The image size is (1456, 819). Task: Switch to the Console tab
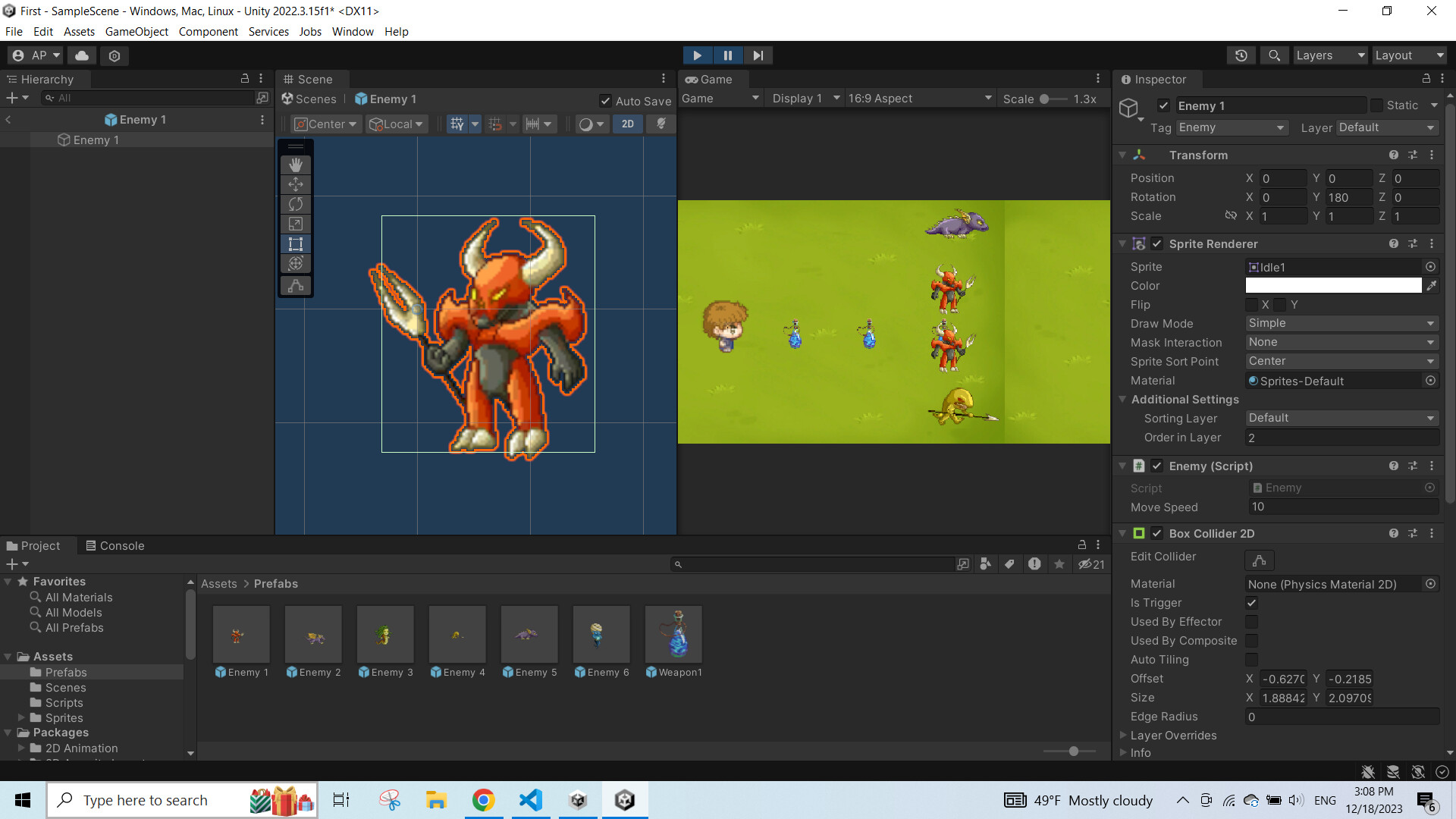(115, 545)
